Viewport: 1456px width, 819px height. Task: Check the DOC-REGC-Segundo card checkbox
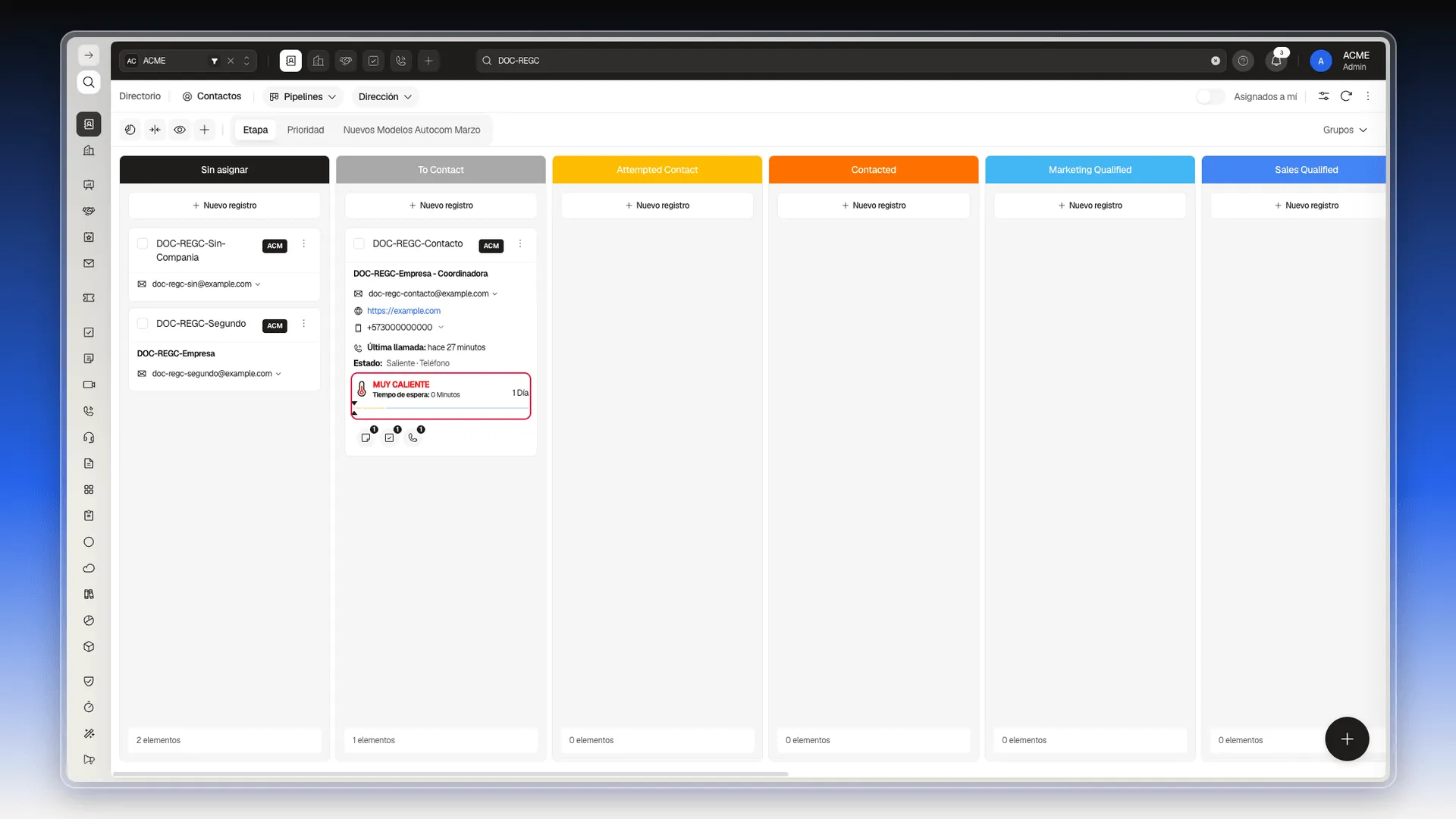point(143,324)
